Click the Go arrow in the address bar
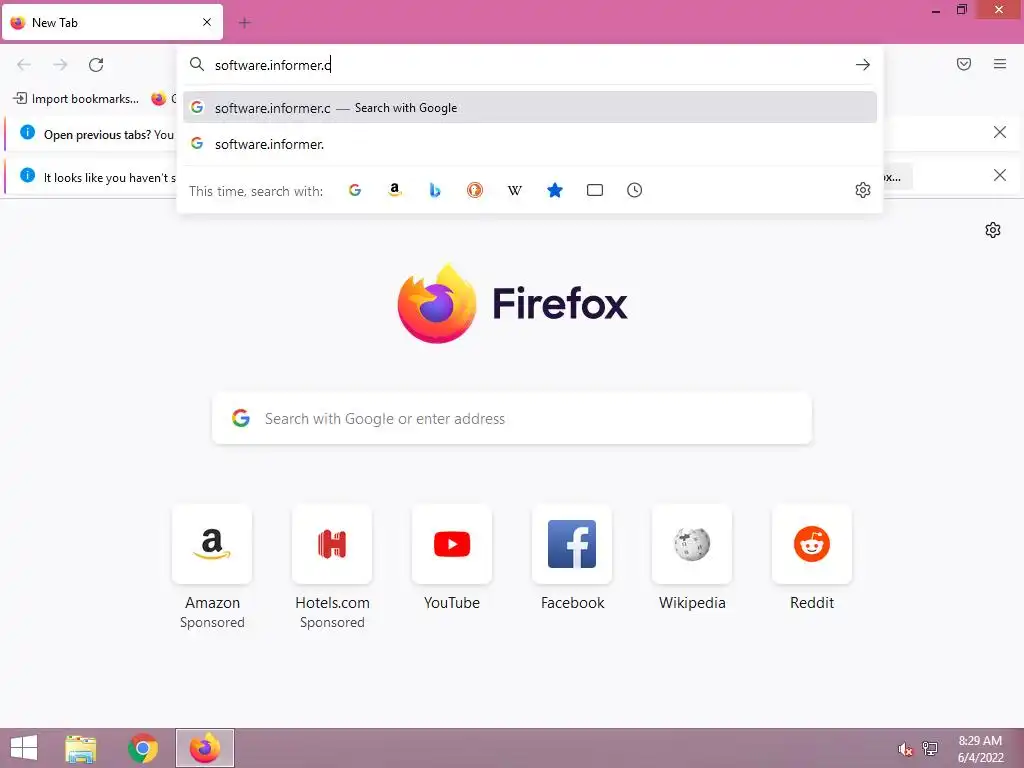The image size is (1024, 768). 863,65
